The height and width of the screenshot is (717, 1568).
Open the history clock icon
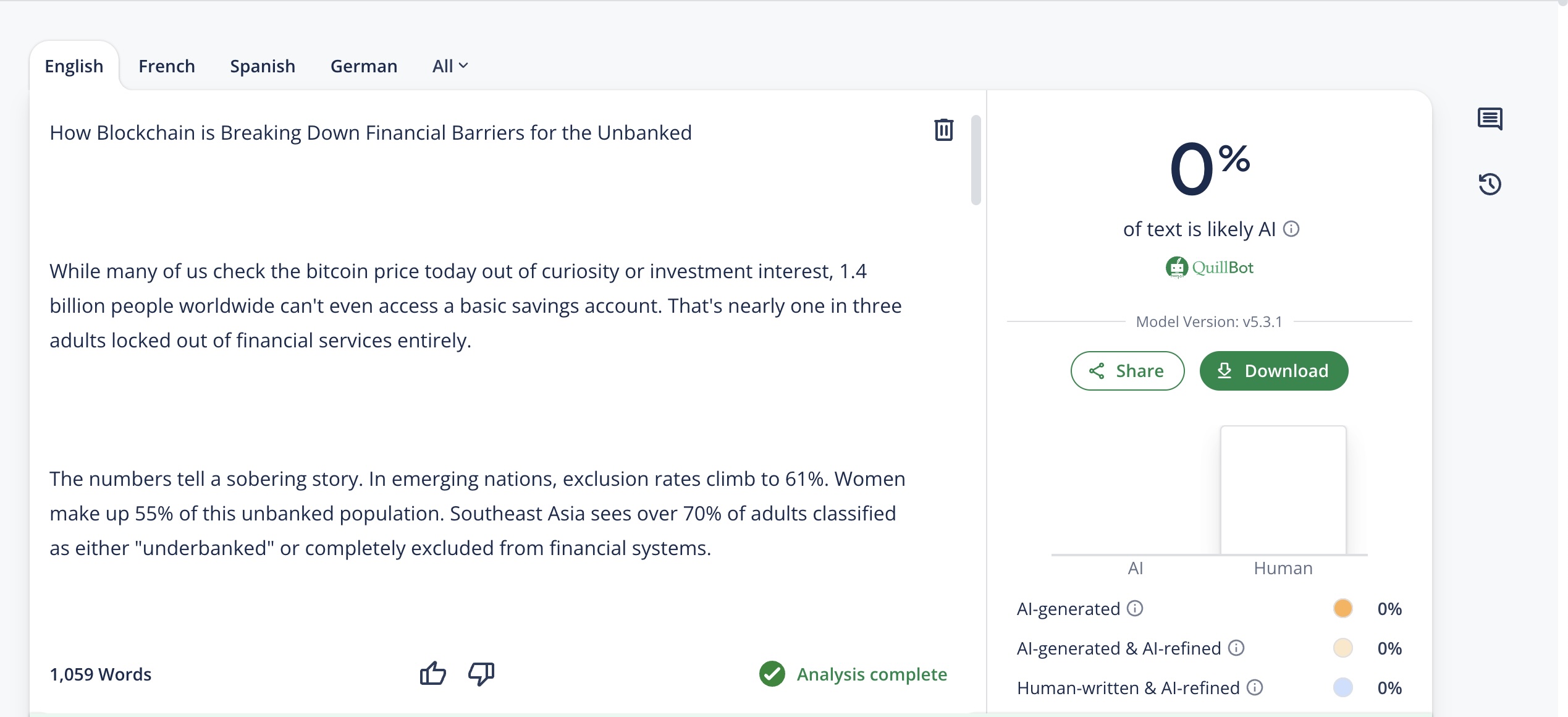(1490, 184)
